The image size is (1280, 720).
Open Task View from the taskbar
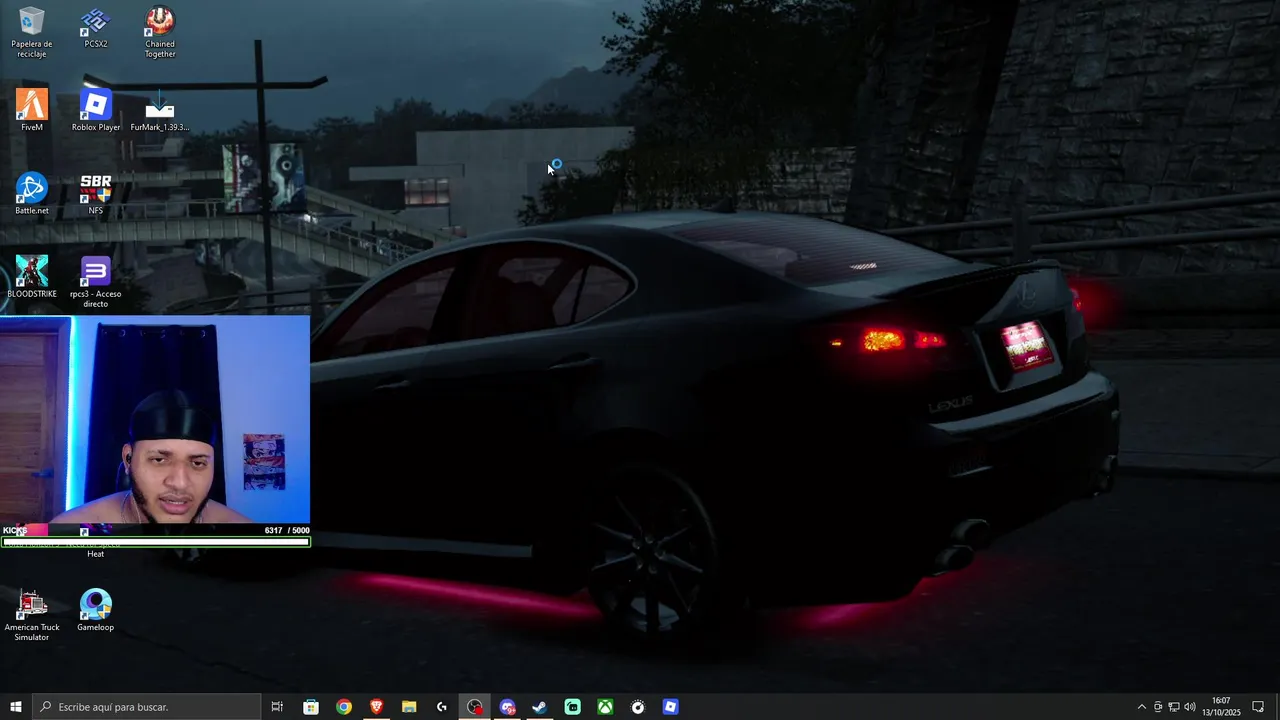click(277, 707)
